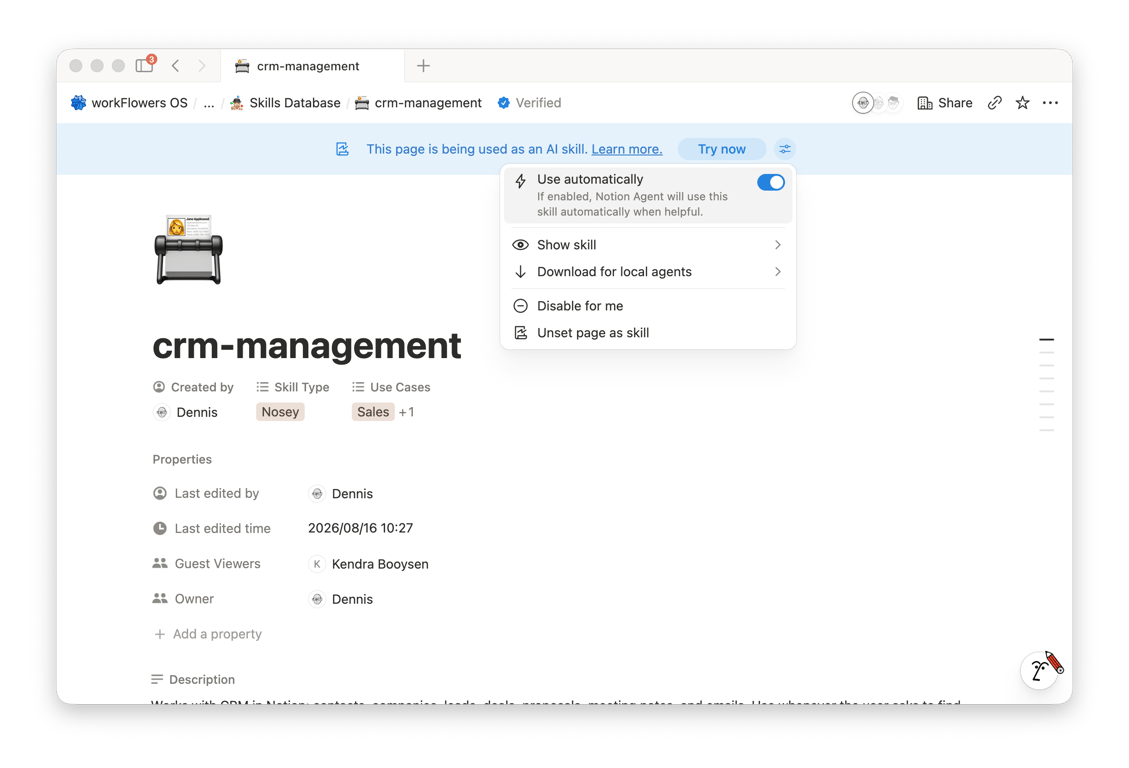Select Download for local agents
1129x768 pixels.
[x=647, y=271]
